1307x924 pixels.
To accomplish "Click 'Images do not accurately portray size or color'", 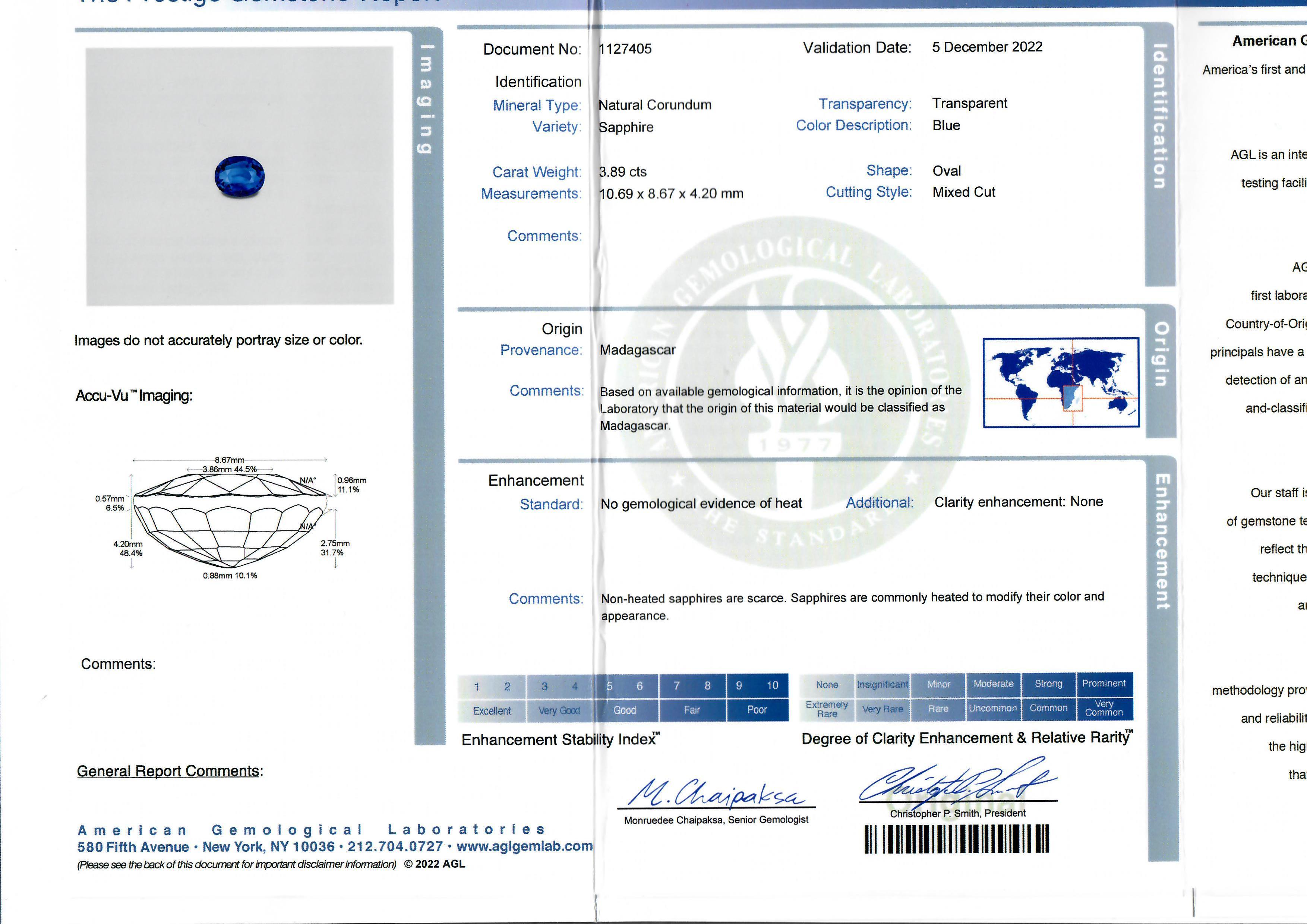I will [x=219, y=340].
